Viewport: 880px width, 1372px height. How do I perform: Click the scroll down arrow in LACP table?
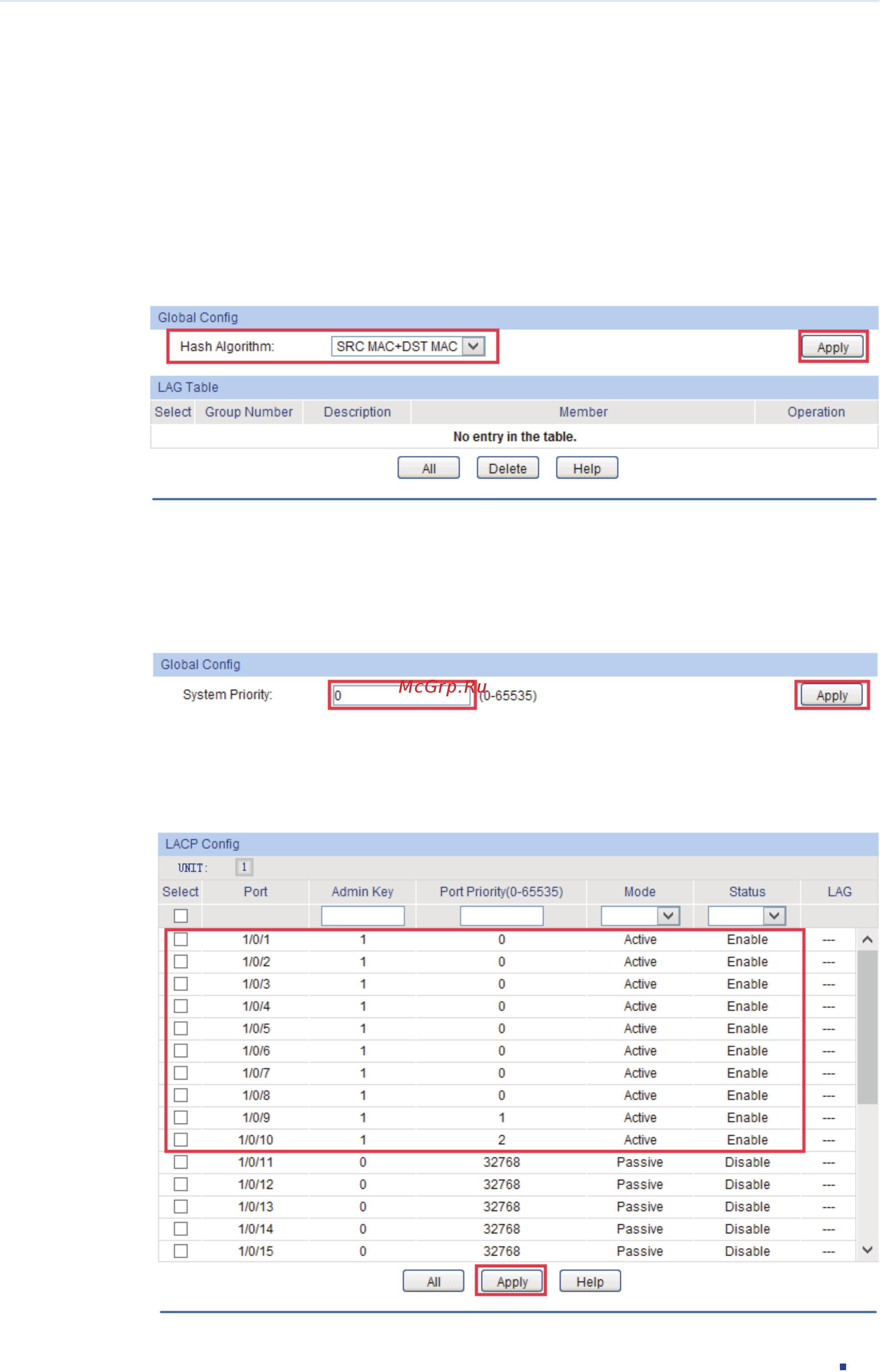coord(867,1250)
